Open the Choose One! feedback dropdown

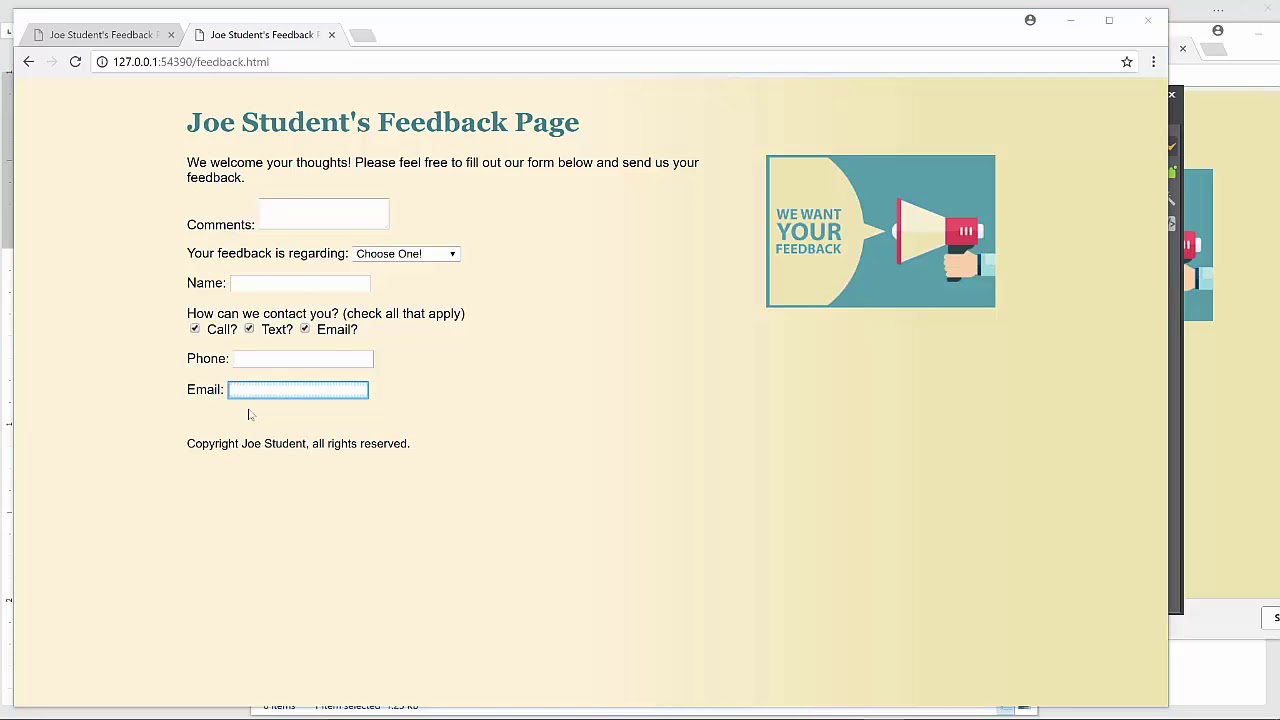(x=406, y=254)
